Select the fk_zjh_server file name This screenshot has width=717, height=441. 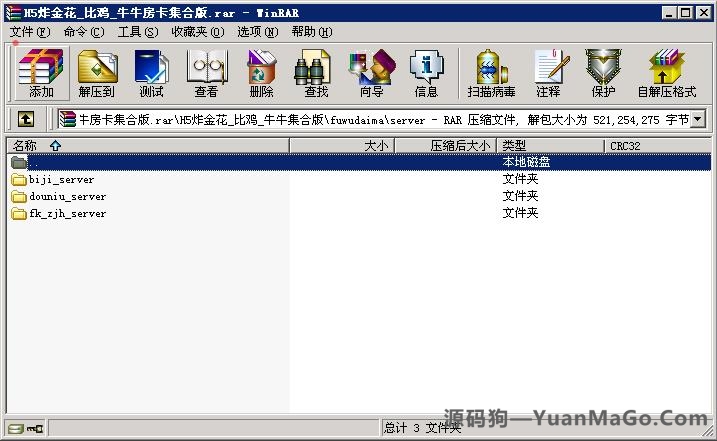[67, 214]
